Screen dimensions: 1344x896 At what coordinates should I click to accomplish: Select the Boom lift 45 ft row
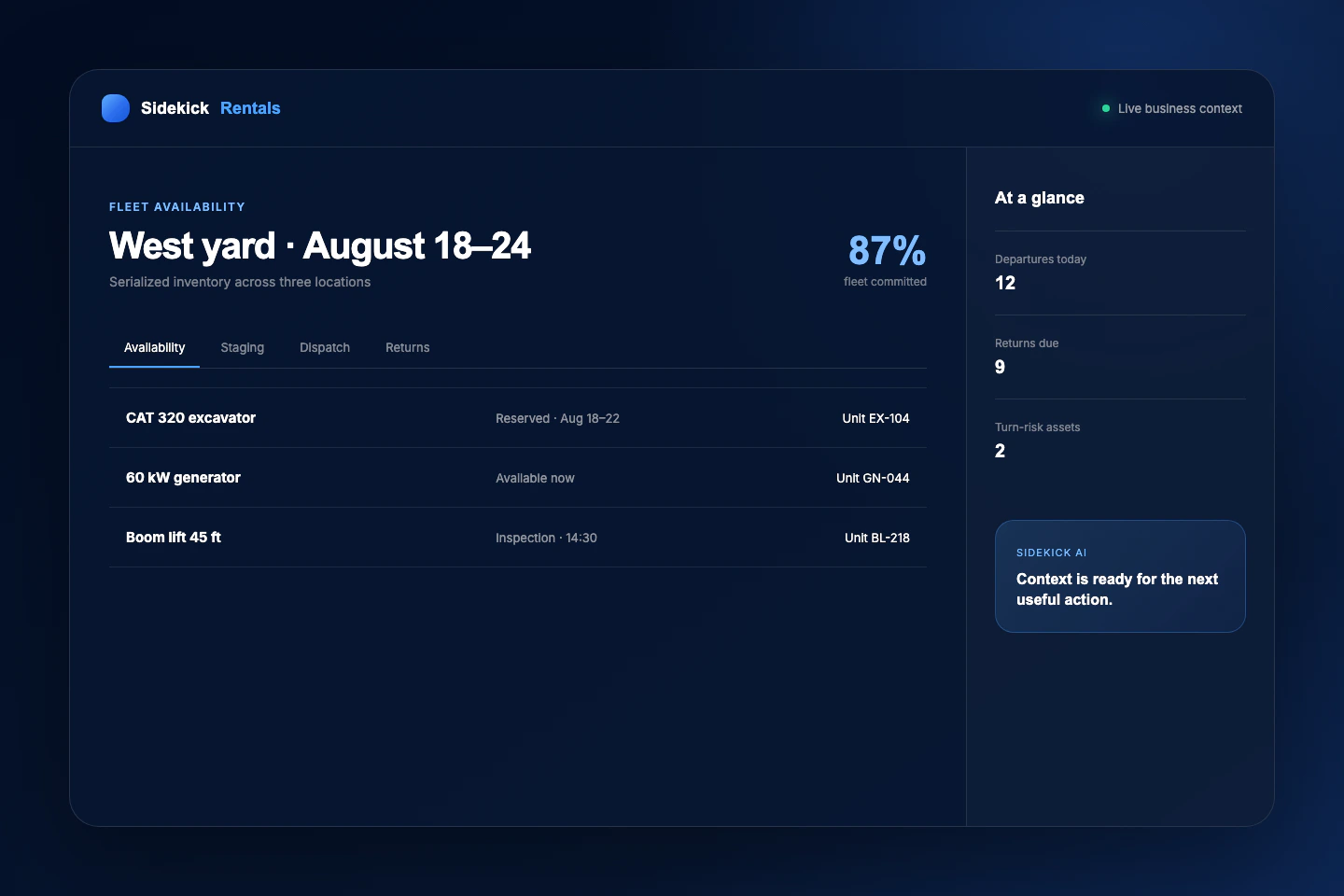(x=518, y=538)
